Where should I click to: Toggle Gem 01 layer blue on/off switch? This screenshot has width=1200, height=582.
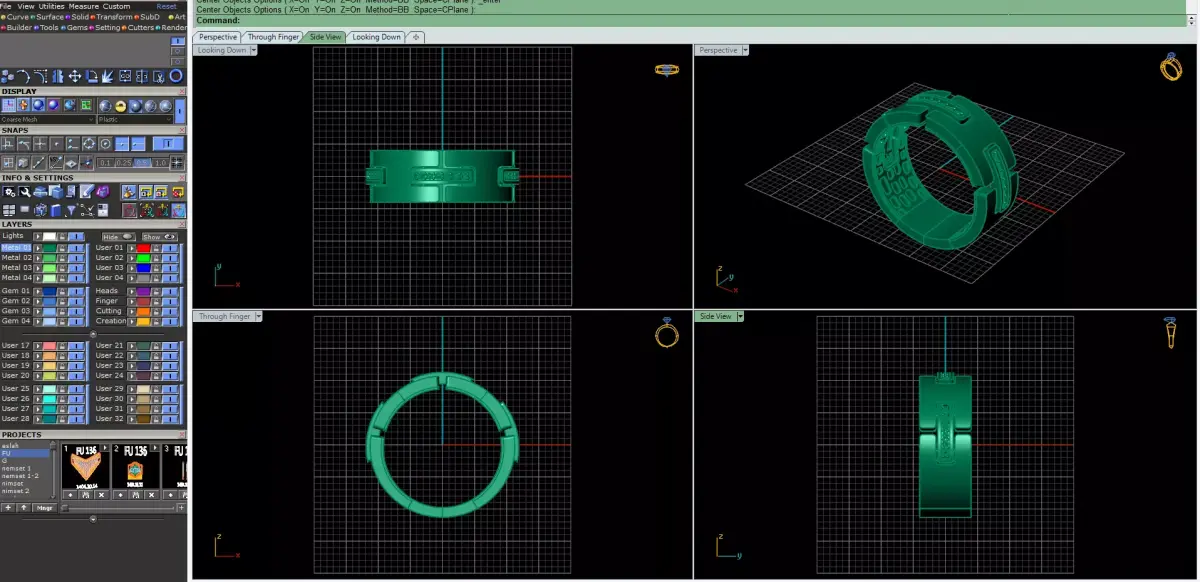coord(76,291)
